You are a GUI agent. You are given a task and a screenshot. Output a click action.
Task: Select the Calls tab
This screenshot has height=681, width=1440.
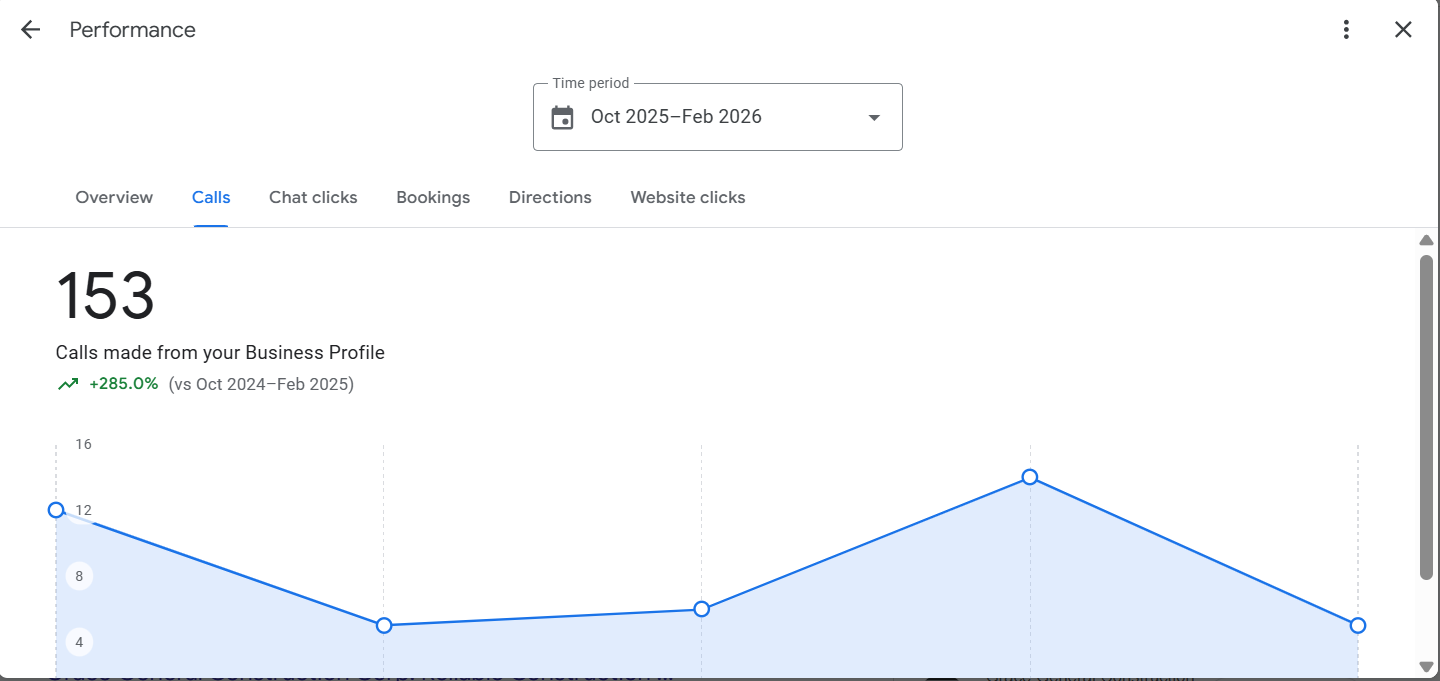pos(211,198)
